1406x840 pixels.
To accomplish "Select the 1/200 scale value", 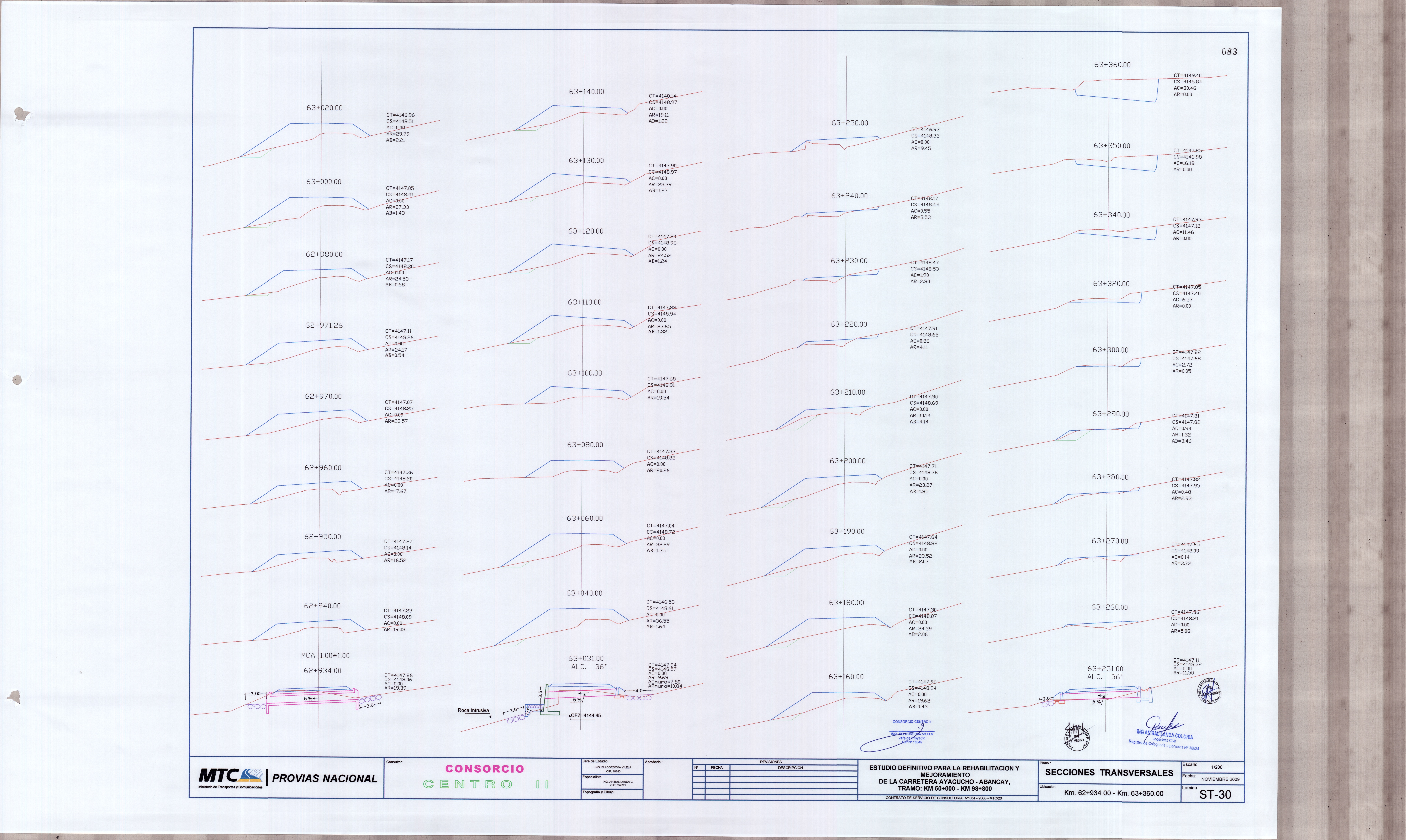I will (x=1216, y=768).
